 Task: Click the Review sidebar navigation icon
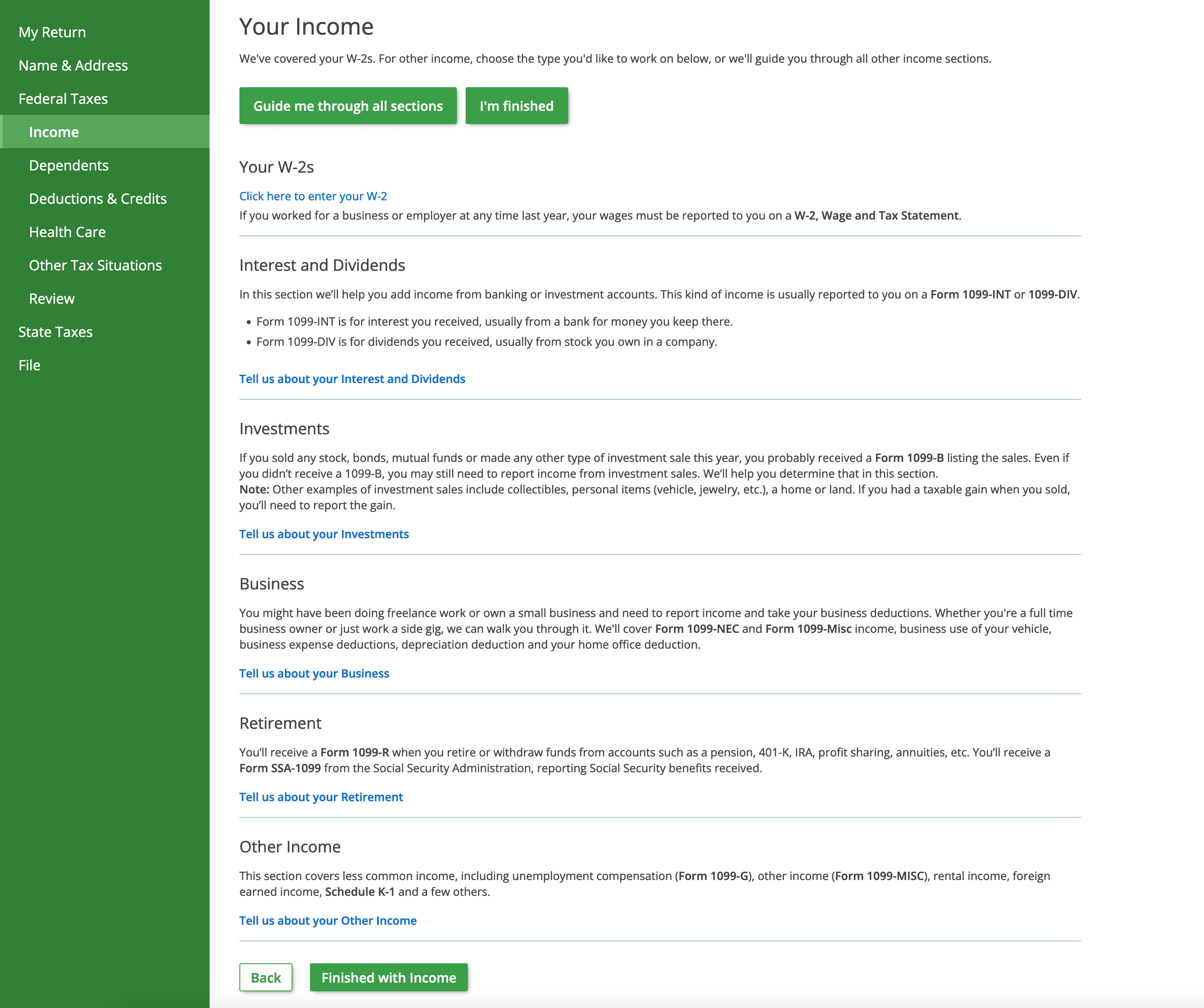[51, 298]
